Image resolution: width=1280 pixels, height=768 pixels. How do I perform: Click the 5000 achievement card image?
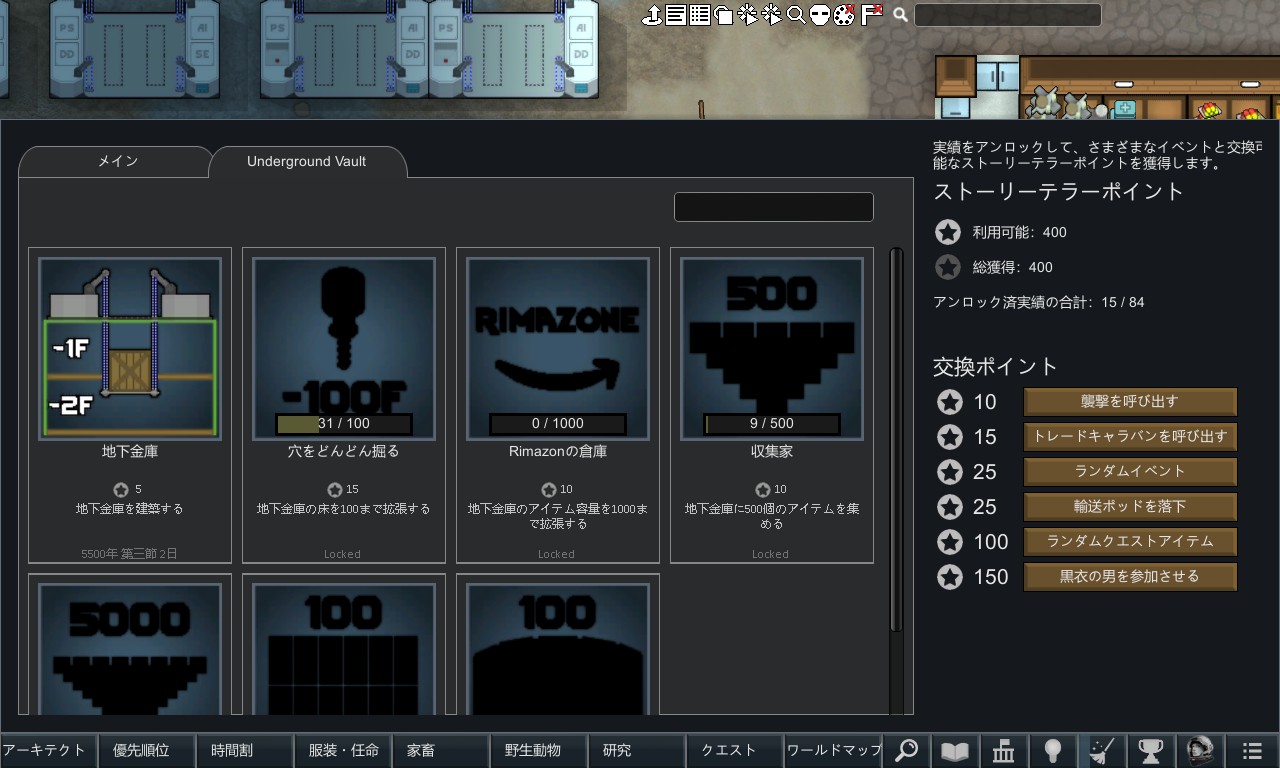(130, 649)
